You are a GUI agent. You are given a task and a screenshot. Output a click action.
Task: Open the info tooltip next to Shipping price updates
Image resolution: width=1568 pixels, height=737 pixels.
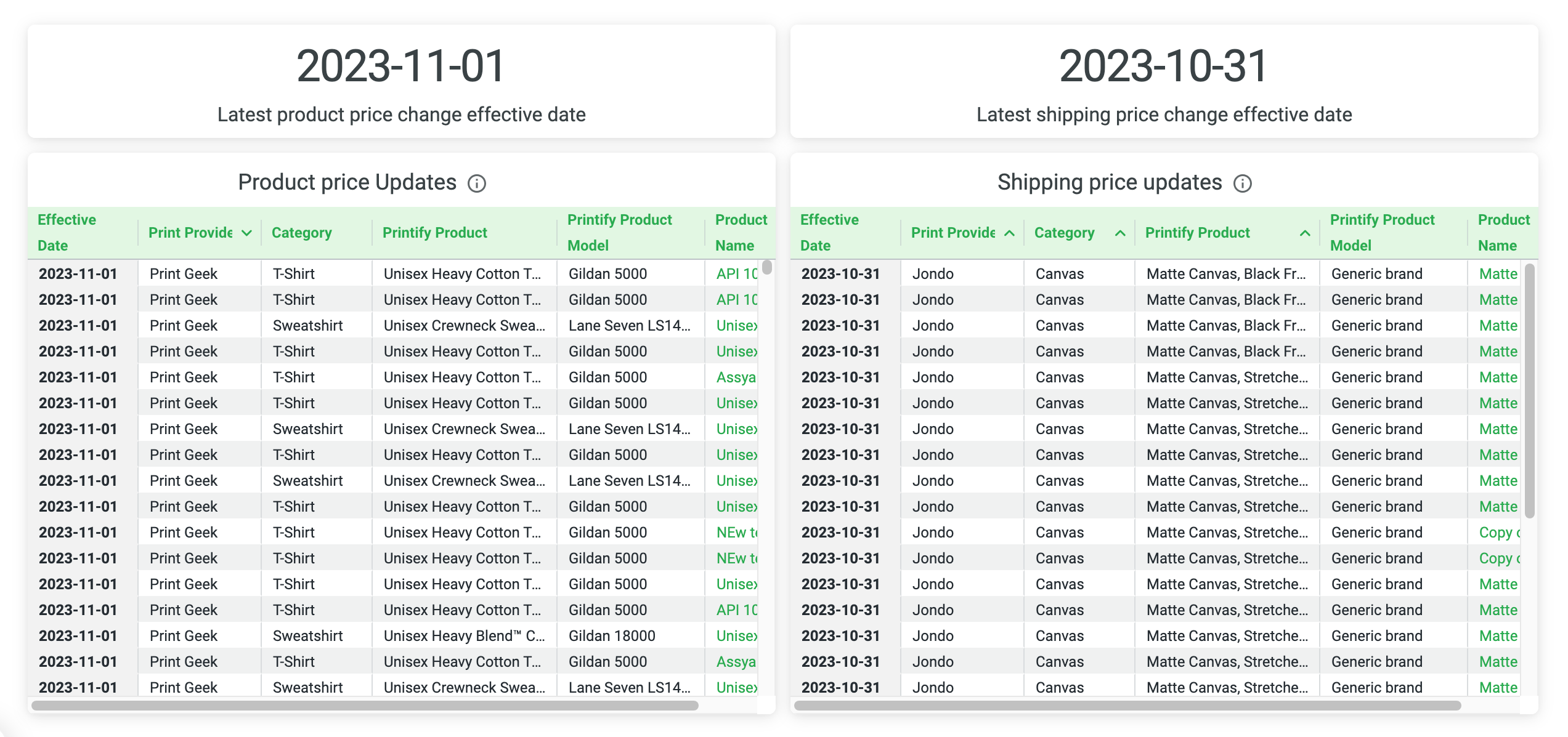click(1243, 183)
